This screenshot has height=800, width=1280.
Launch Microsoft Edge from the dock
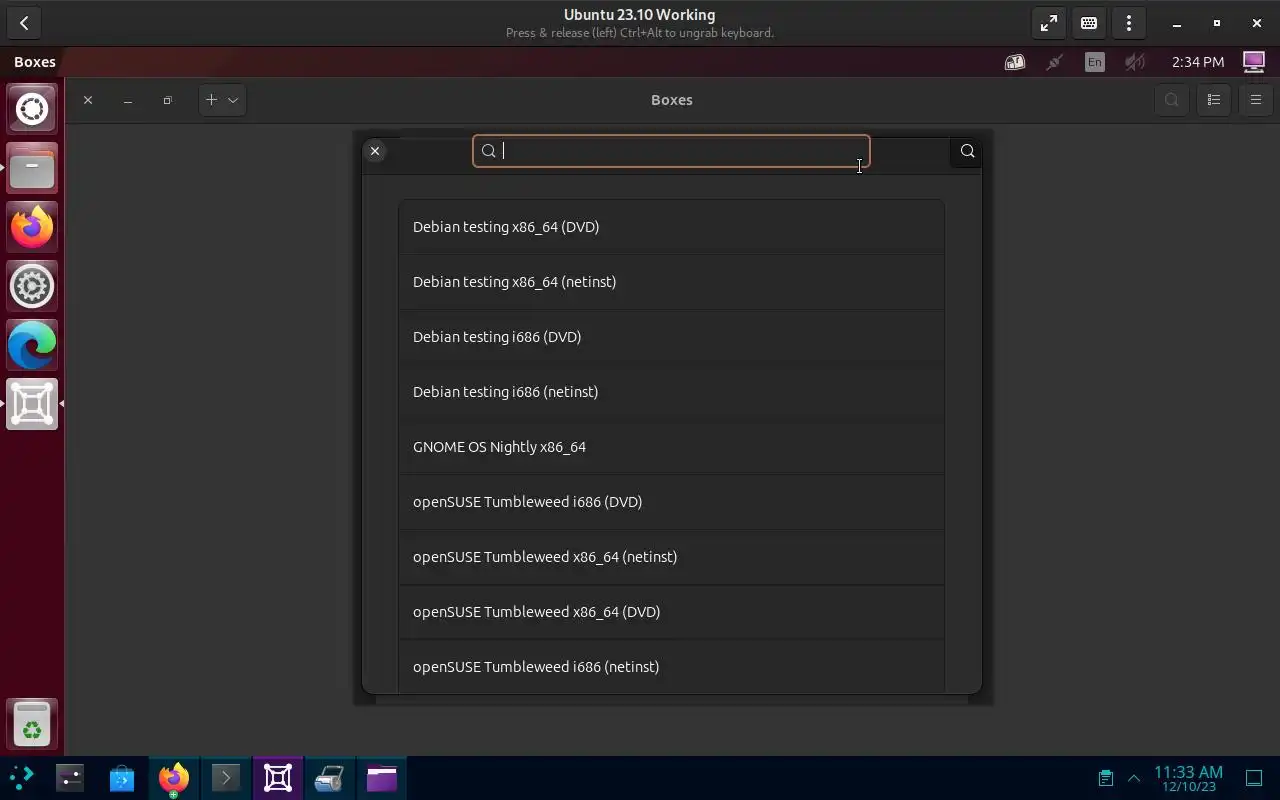tap(32, 345)
